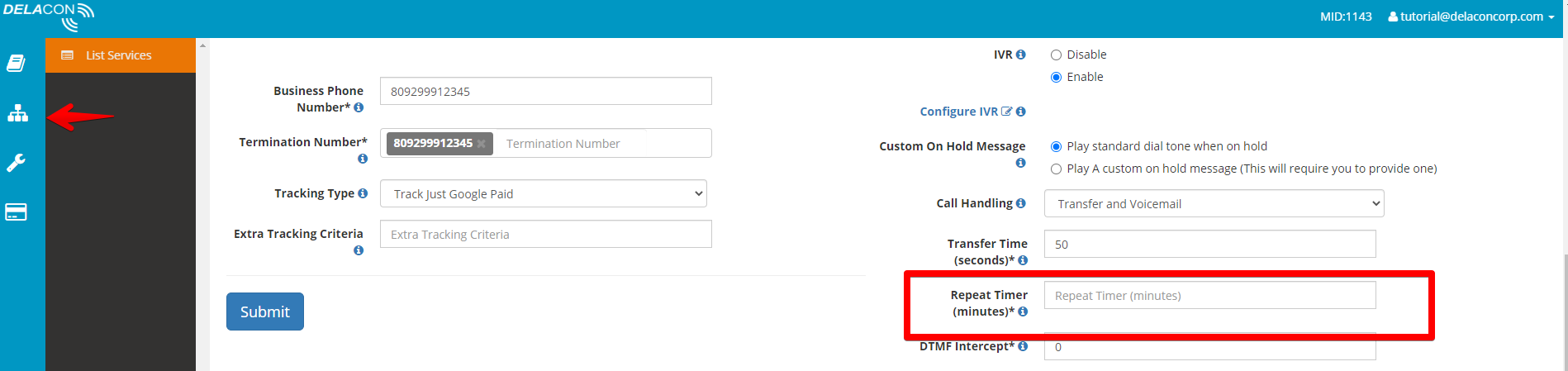
Task: Click the edit pencil icon beside Configure IVR
Action: (1007, 112)
